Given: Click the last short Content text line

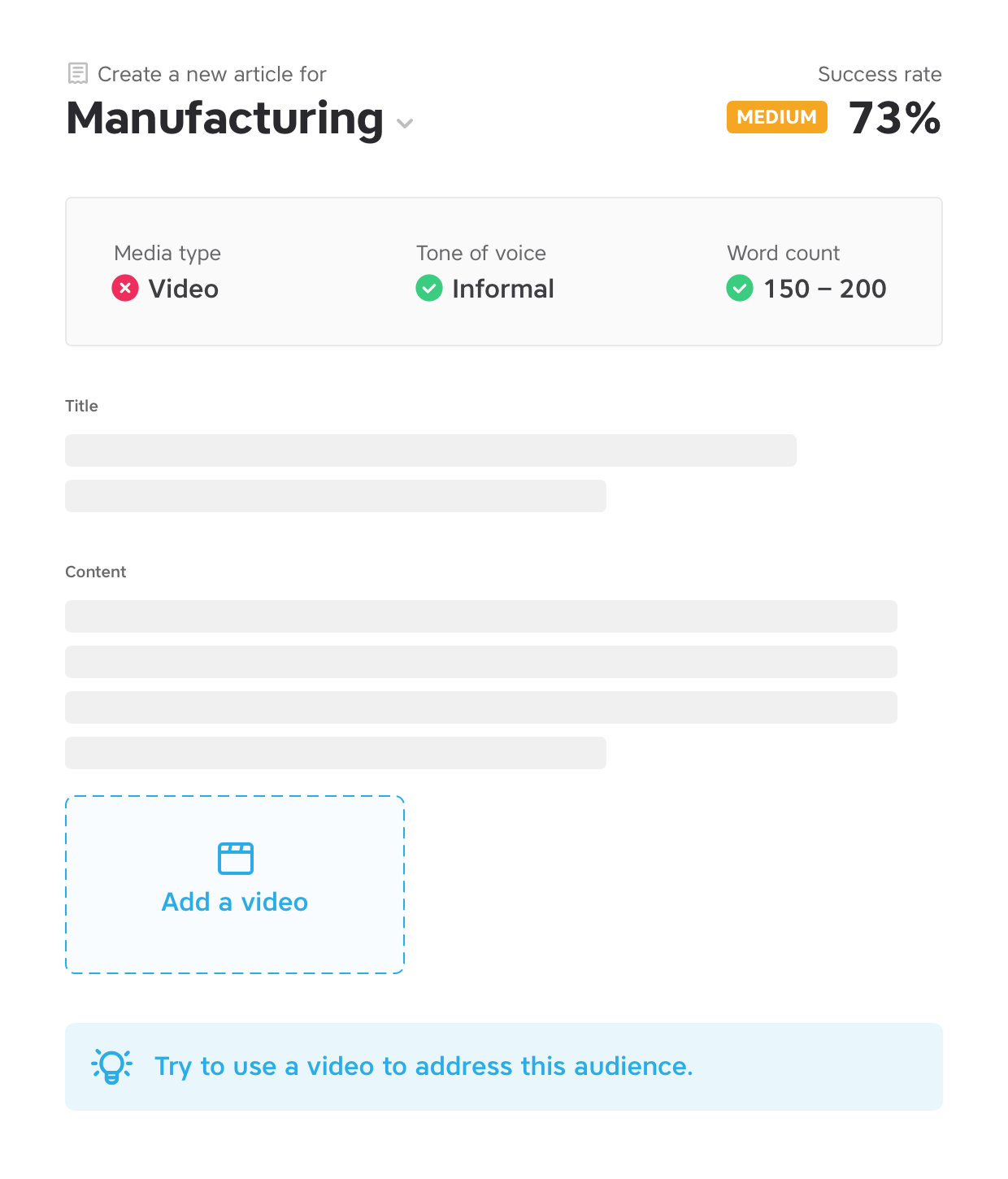Looking at the screenshot, I should coord(336,753).
